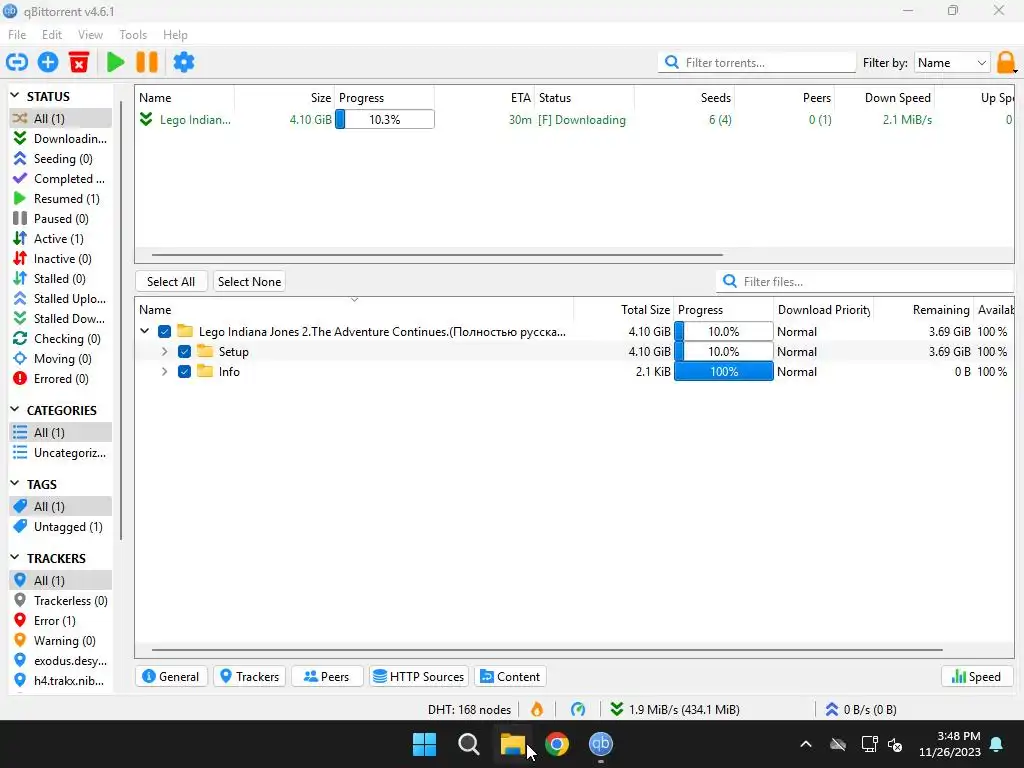Switch to the Trackers tab

click(249, 677)
